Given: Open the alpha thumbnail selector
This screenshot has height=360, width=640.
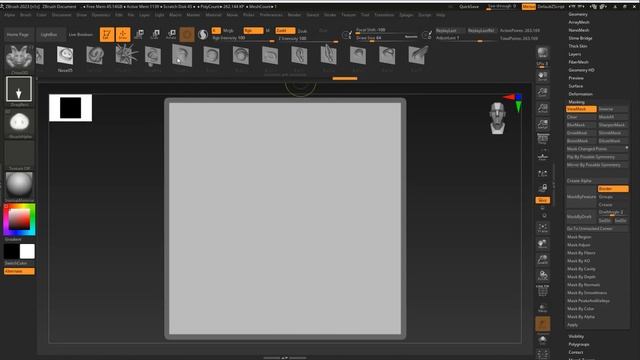Looking at the screenshot, I should 19,121.
